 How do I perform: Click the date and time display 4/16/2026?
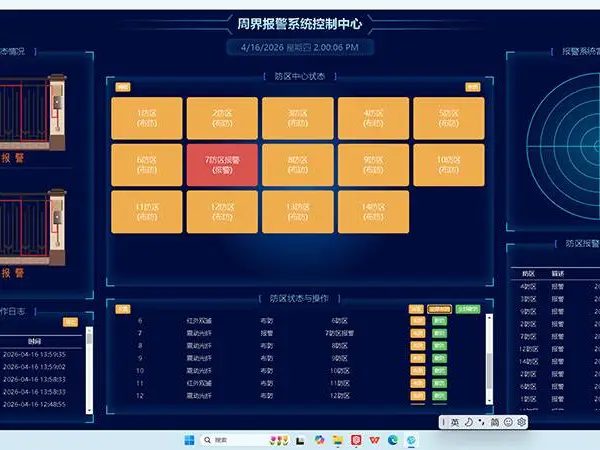click(x=300, y=47)
